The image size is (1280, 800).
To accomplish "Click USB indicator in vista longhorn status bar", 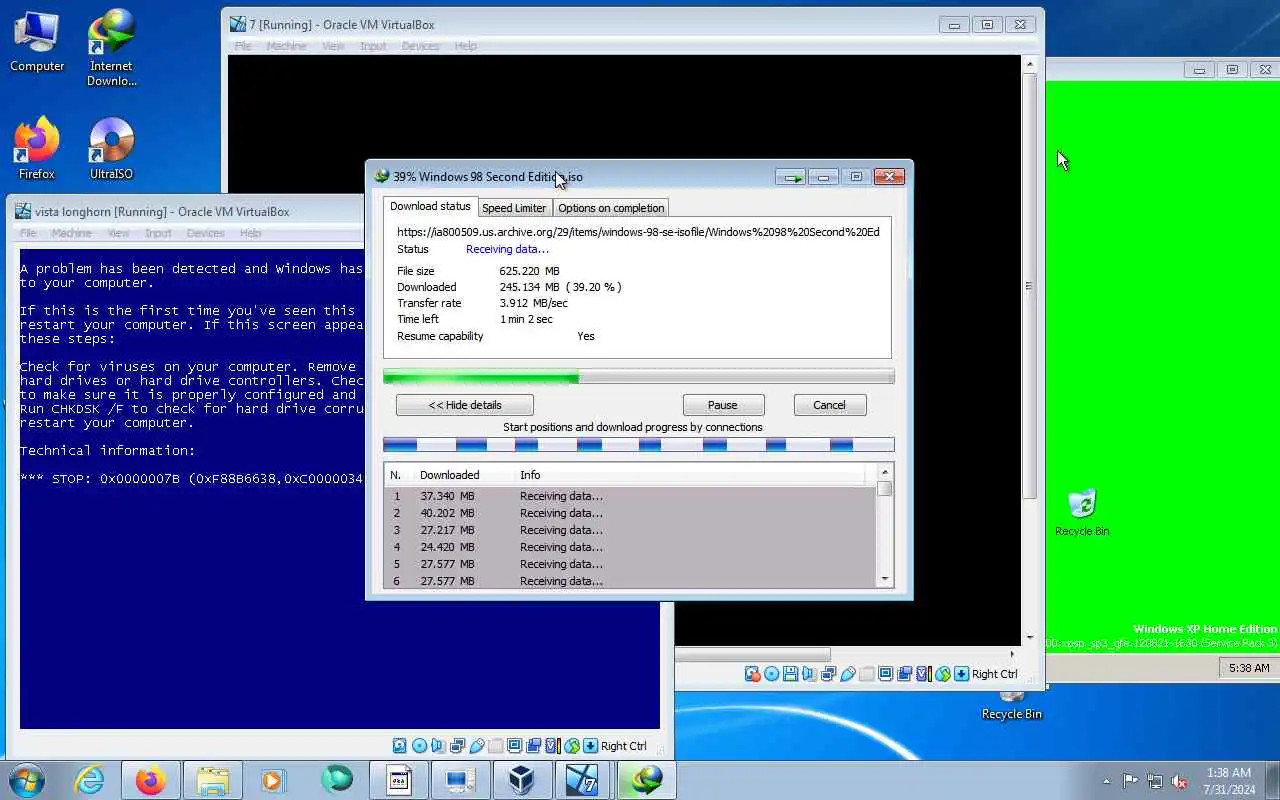I will click(x=477, y=746).
